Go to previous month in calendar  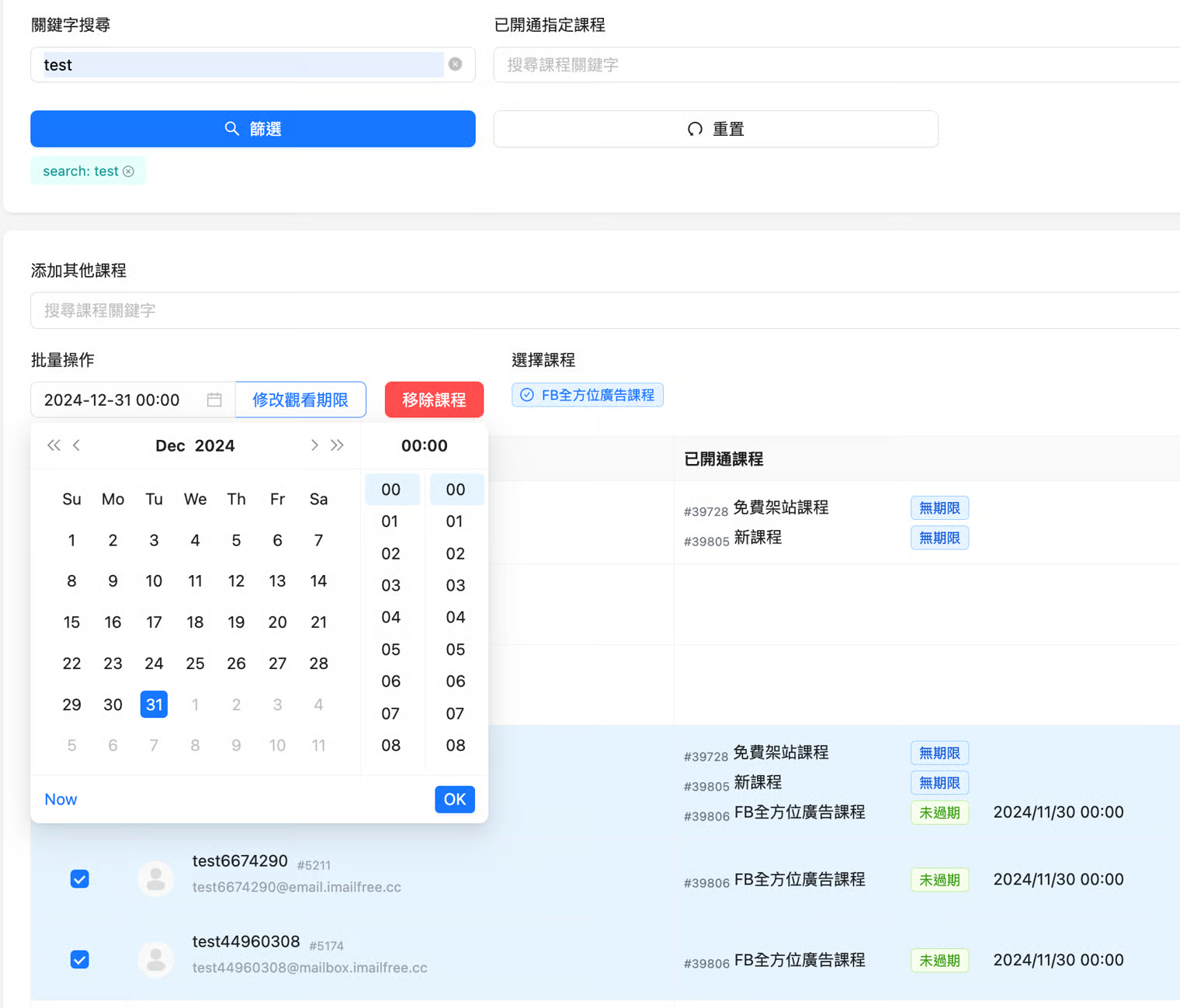tap(76, 445)
